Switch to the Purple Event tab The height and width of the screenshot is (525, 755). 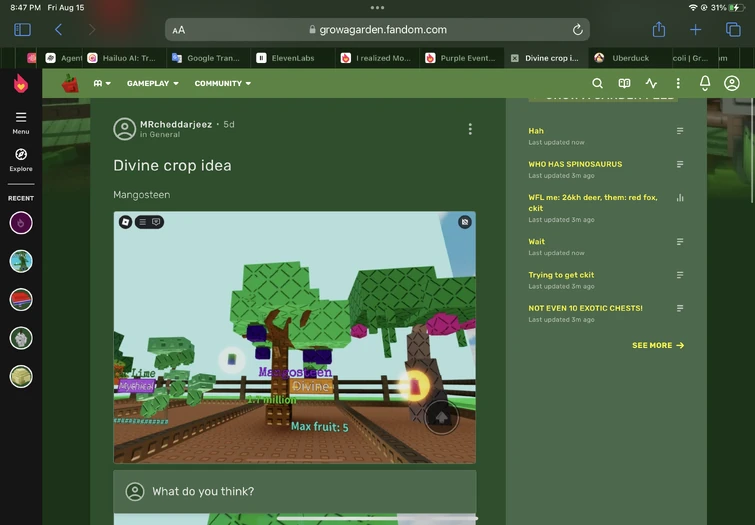(x=461, y=58)
